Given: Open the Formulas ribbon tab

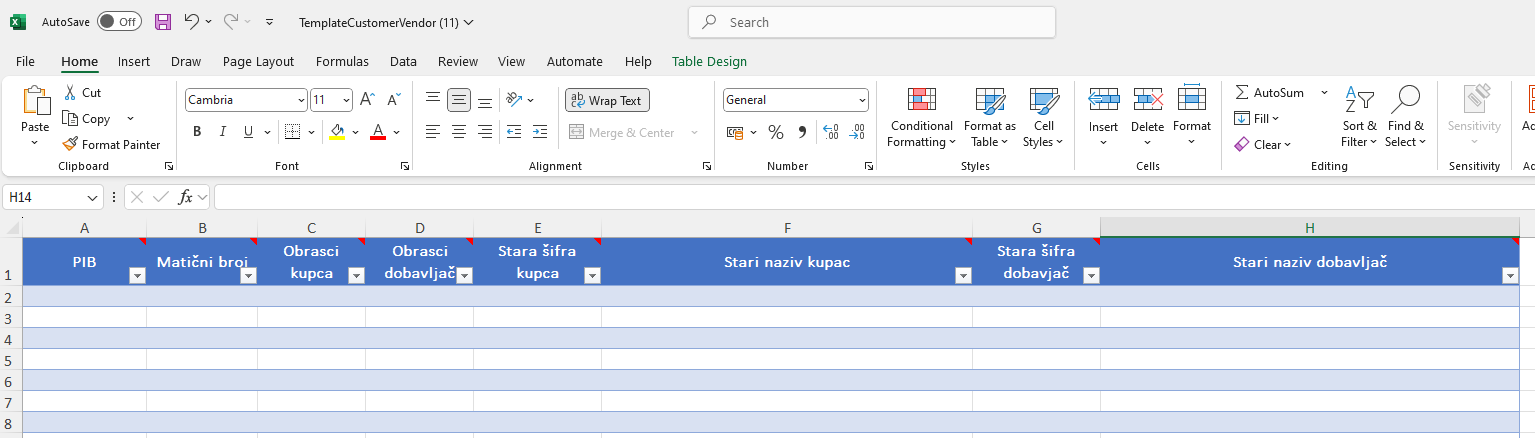Looking at the screenshot, I should (342, 62).
